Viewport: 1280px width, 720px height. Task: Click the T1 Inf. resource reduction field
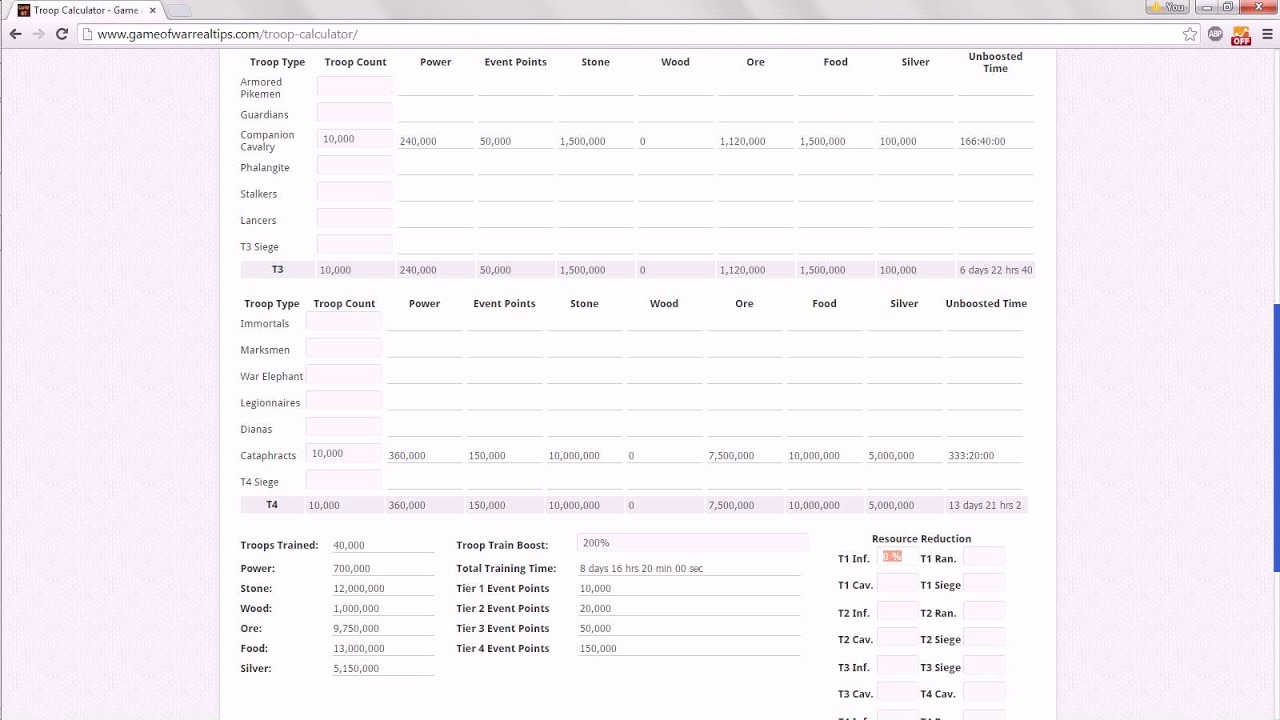(897, 557)
